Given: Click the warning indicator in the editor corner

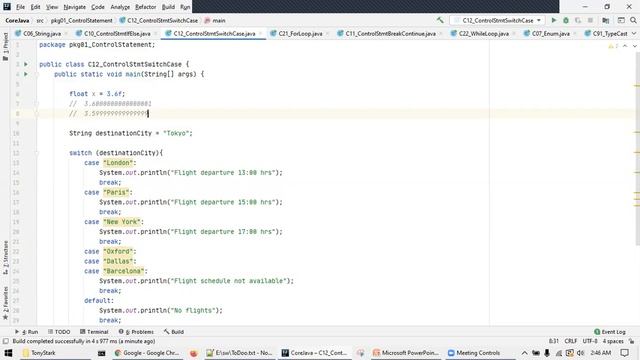Looking at the screenshot, I should coord(613,46).
